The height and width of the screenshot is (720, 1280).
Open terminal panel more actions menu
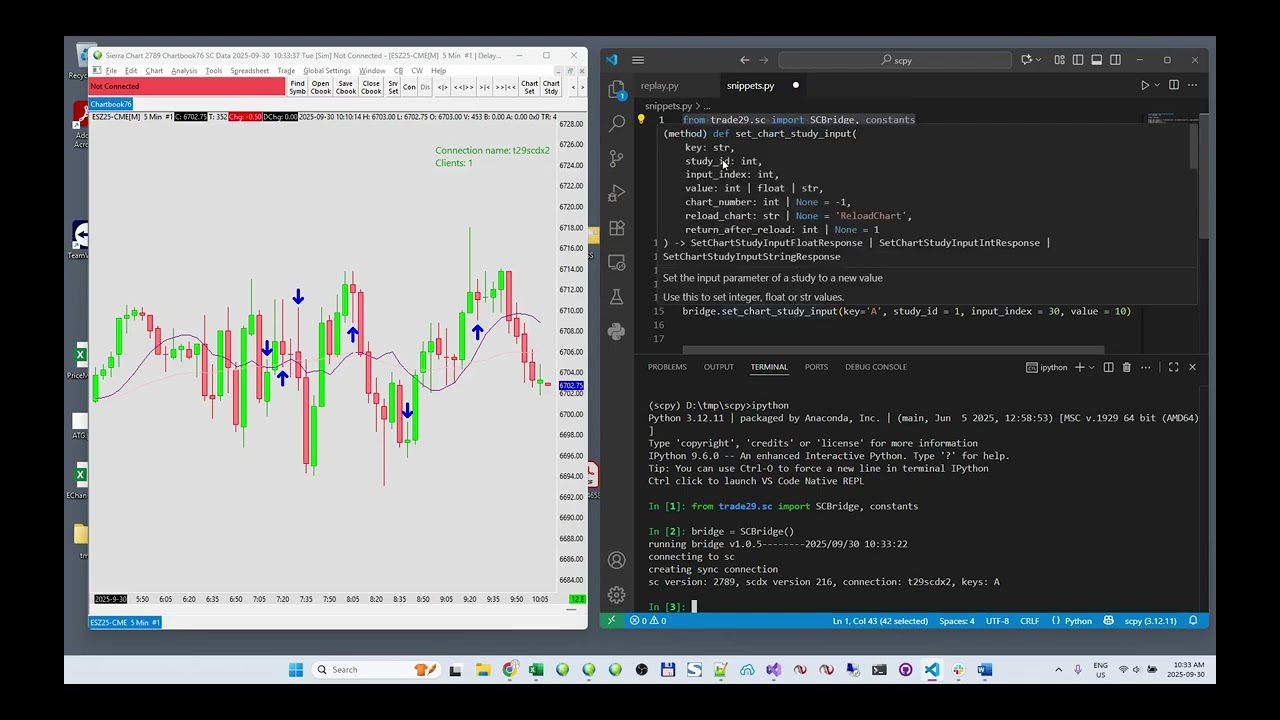[1146, 367]
